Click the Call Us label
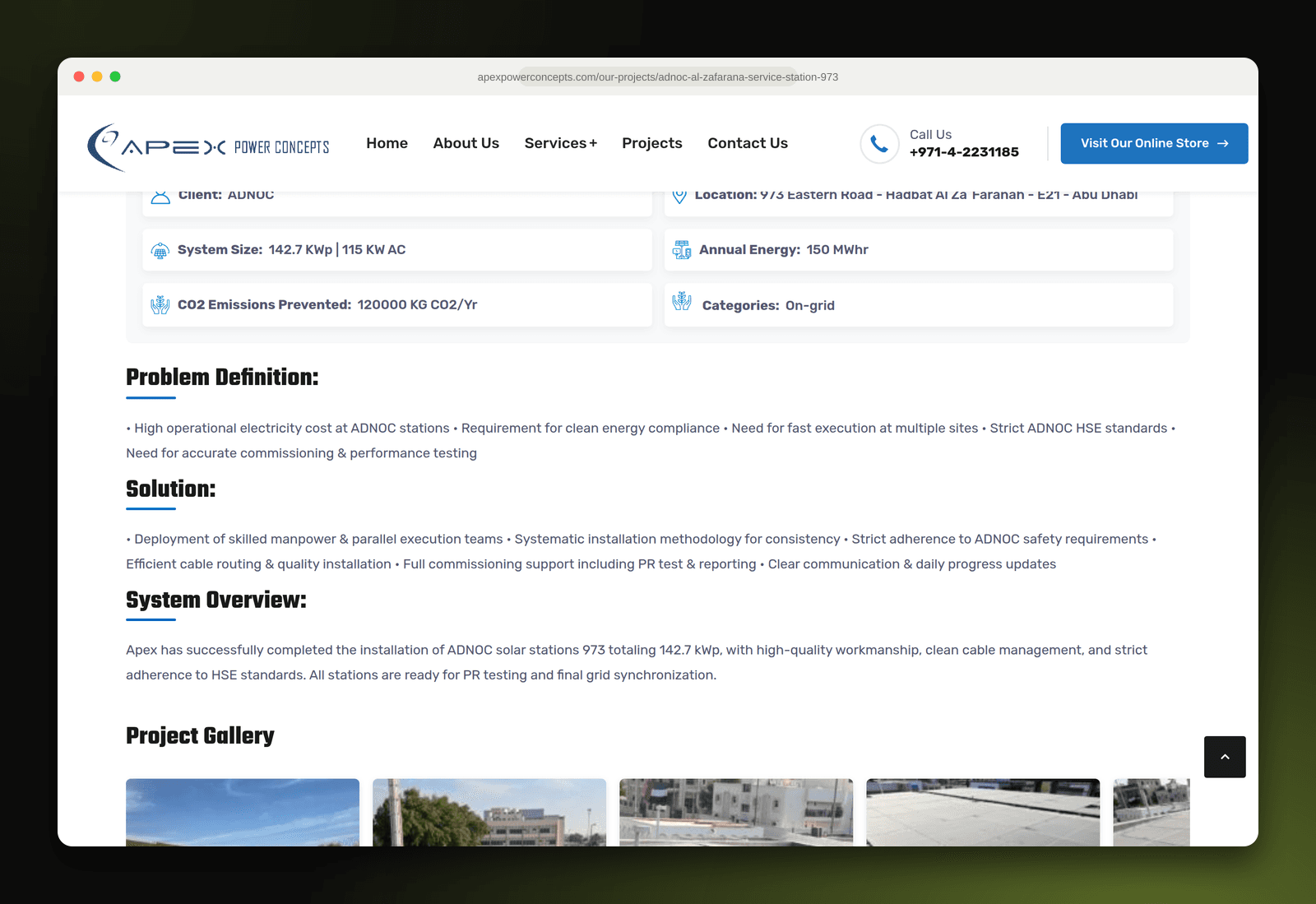 click(930, 134)
